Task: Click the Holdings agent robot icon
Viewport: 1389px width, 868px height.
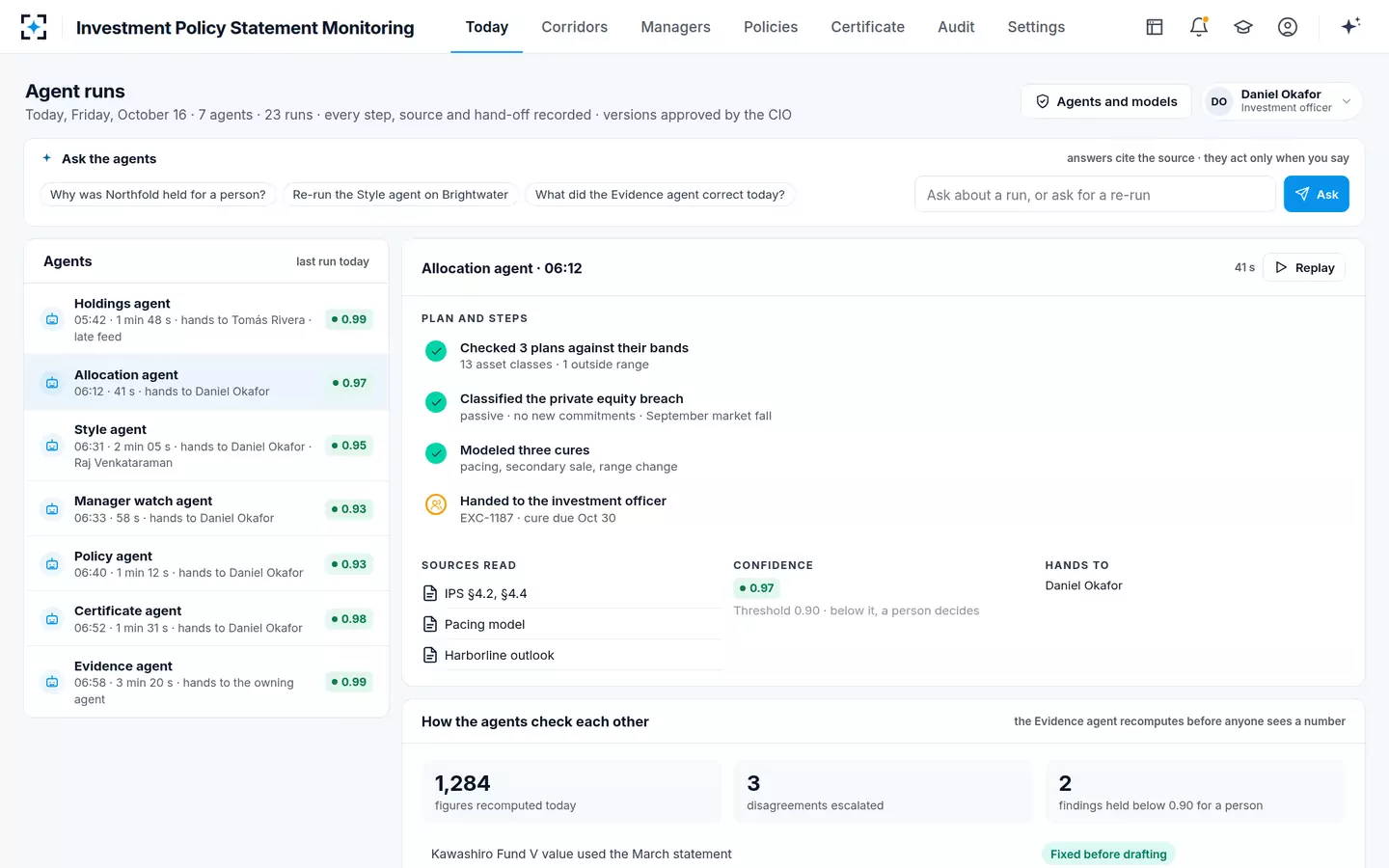Action: point(52,319)
